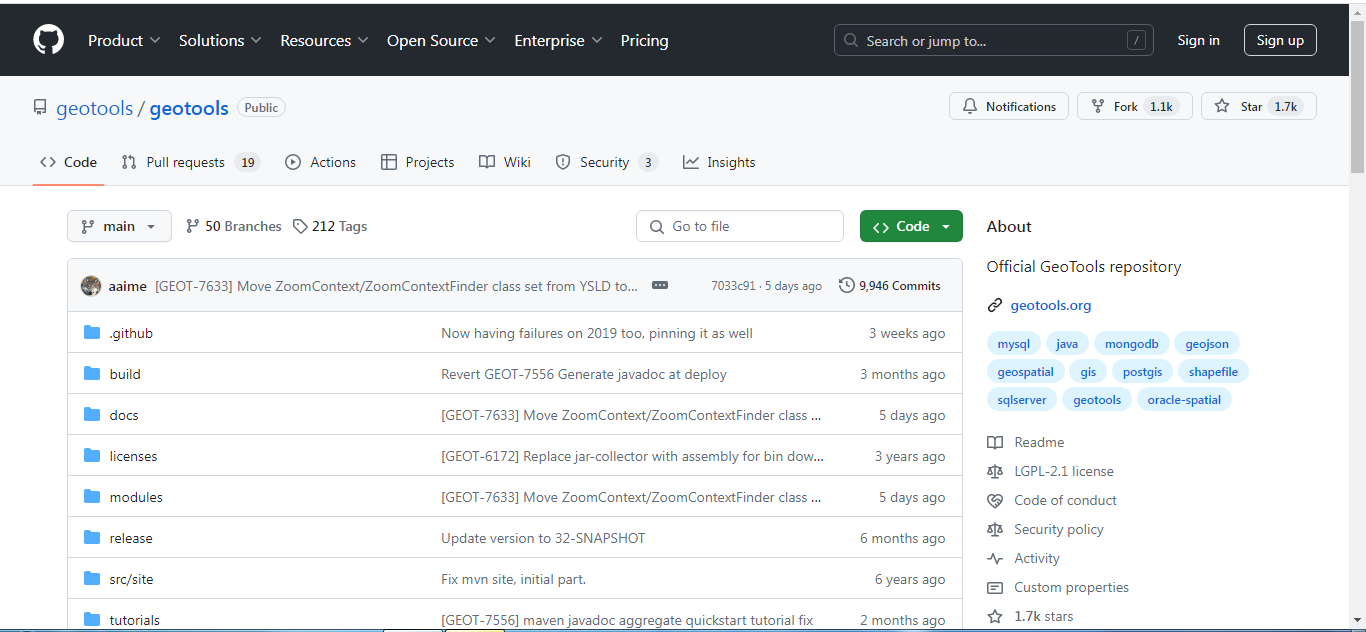
Task: Expand the Solutions menu
Action: click(220, 41)
